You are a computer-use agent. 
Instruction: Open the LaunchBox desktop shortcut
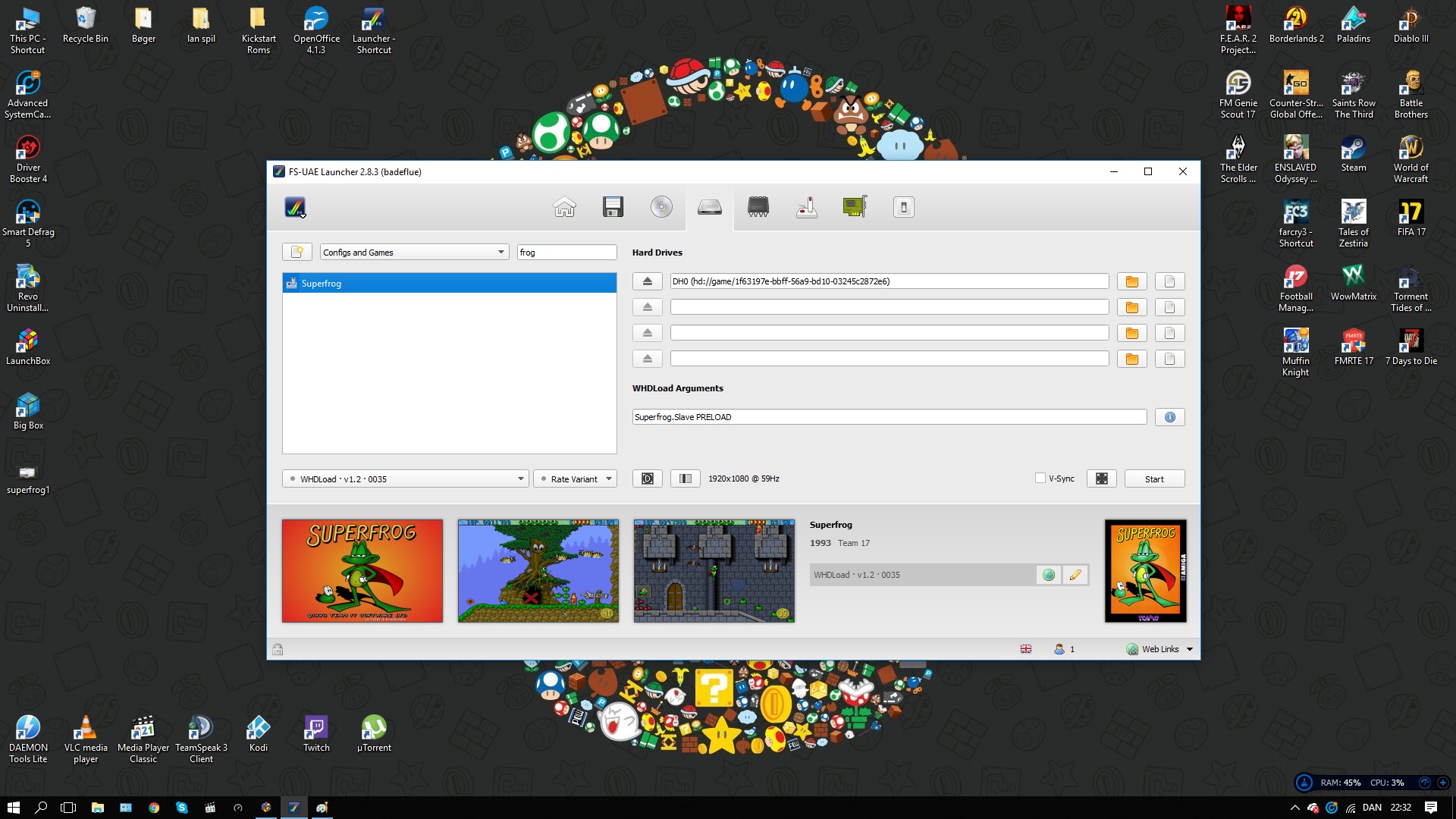[x=28, y=347]
